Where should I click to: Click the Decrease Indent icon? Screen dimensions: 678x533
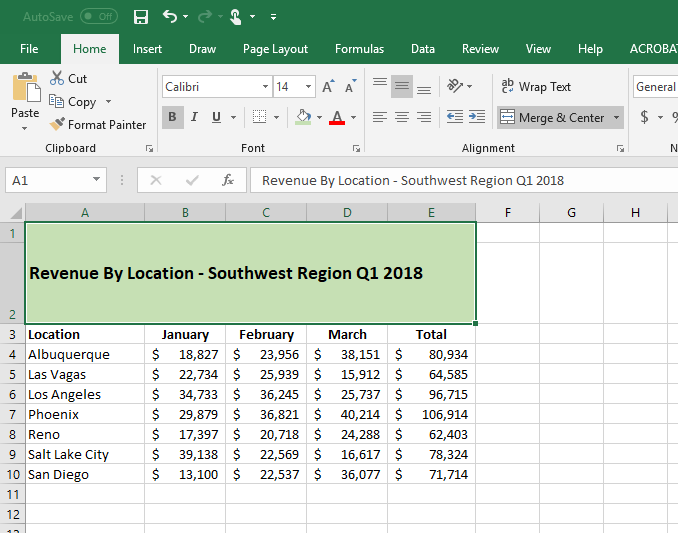pos(455,117)
